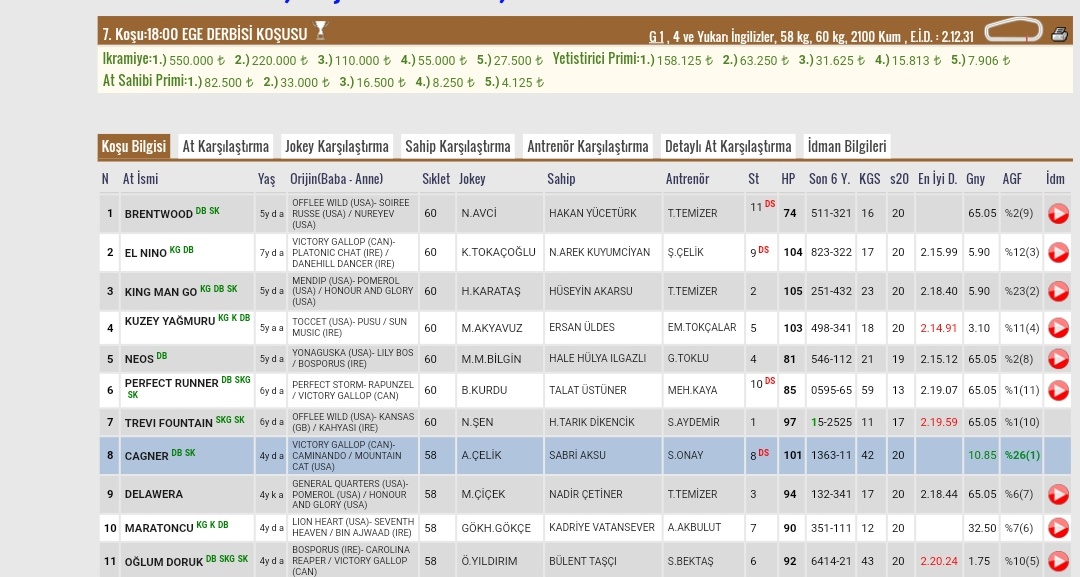Click Gny value 10.85 for CAGNER
The image size is (1080, 577).
982,455
